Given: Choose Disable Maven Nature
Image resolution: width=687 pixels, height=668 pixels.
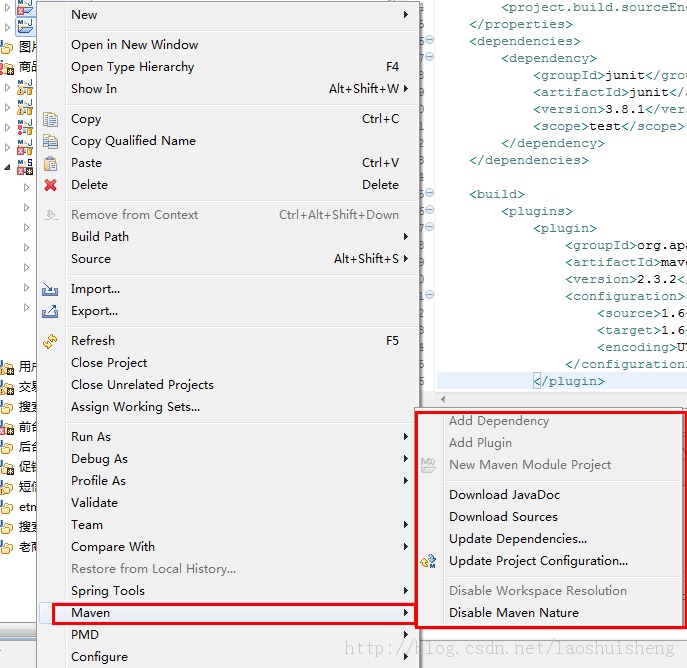Looking at the screenshot, I should [x=563, y=613].
